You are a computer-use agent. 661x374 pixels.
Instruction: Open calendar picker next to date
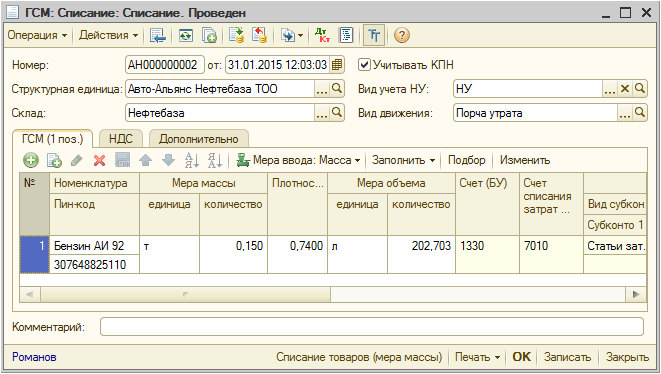tap(337, 65)
